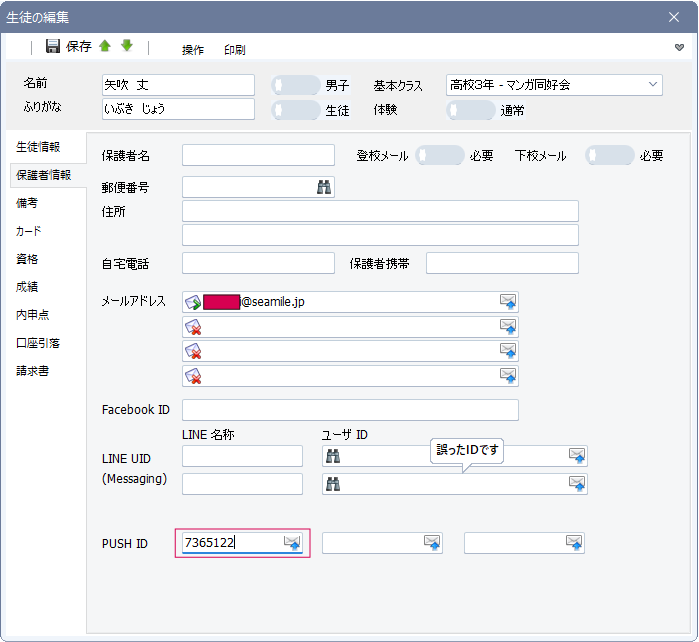
Task: Toggle the 下校メール 必要 switch
Action: point(610,155)
